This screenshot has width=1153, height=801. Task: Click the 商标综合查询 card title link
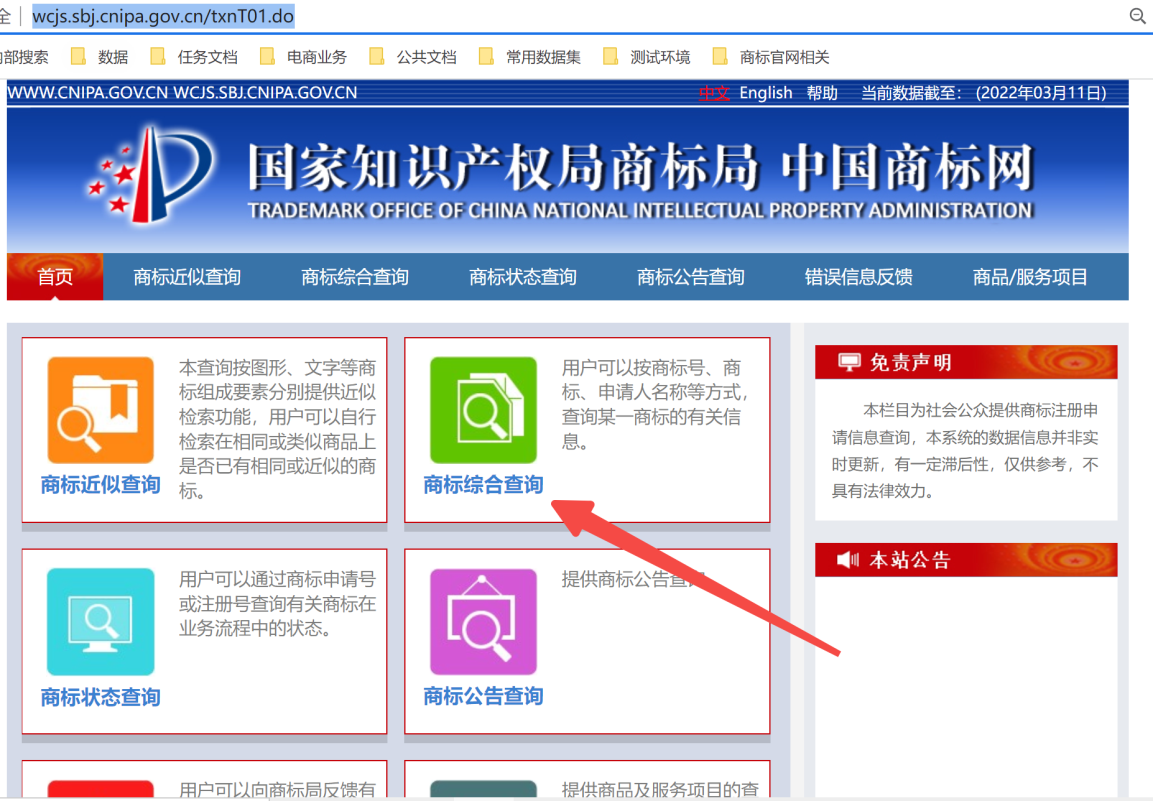pyautogui.click(x=483, y=485)
